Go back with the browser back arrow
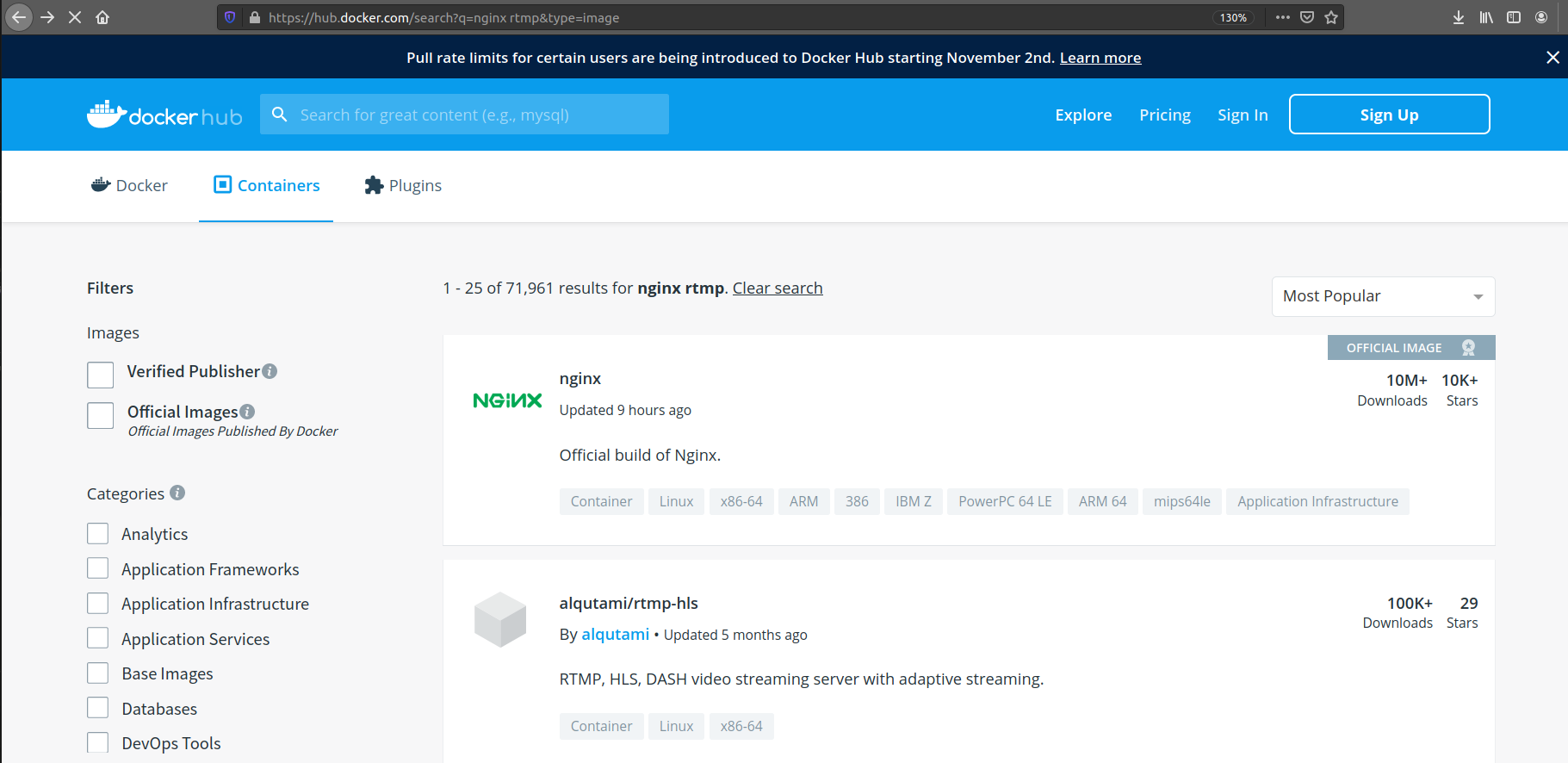The height and width of the screenshot is (763, 1568). click(x=19, y=17)
